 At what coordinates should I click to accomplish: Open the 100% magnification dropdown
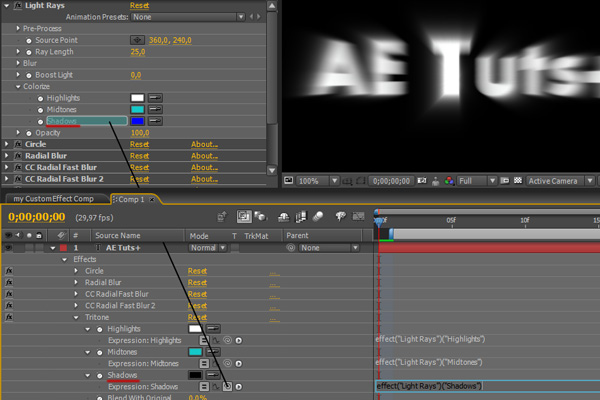pyautogui.click(x=318, y=181)
